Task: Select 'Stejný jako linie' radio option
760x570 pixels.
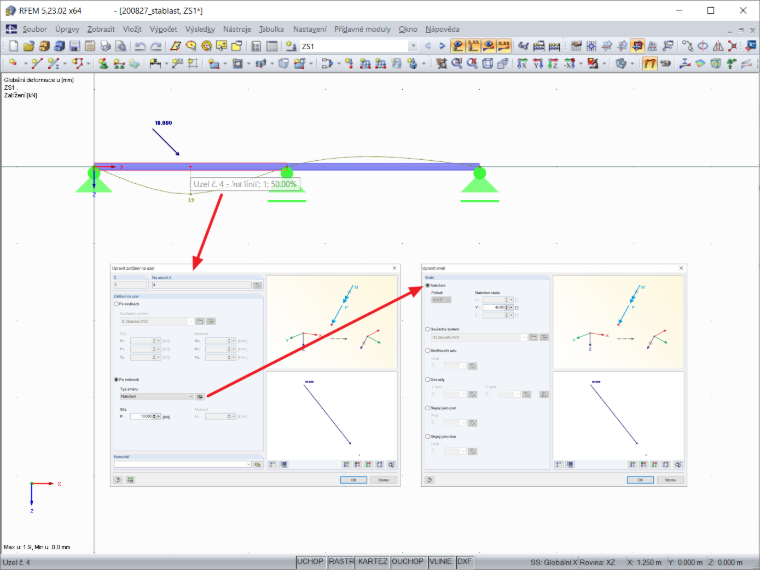Action: [x=428, y=436]
